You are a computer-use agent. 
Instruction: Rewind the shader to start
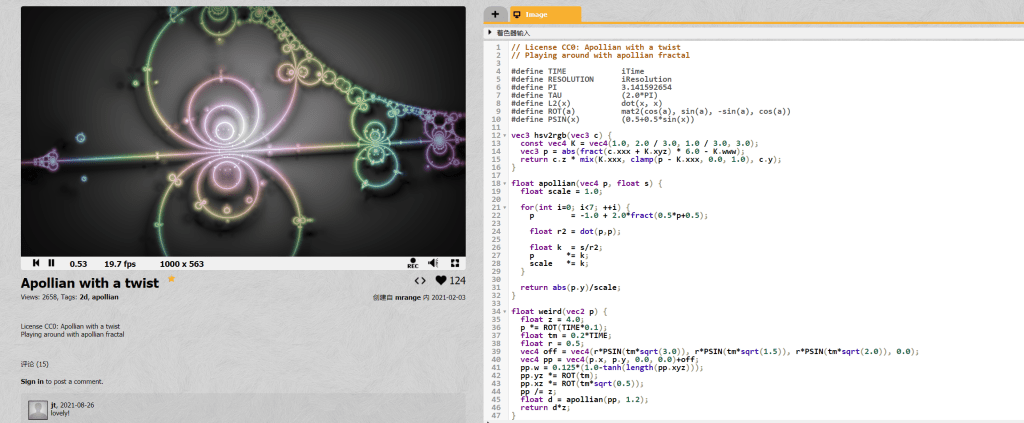[35, 264]
